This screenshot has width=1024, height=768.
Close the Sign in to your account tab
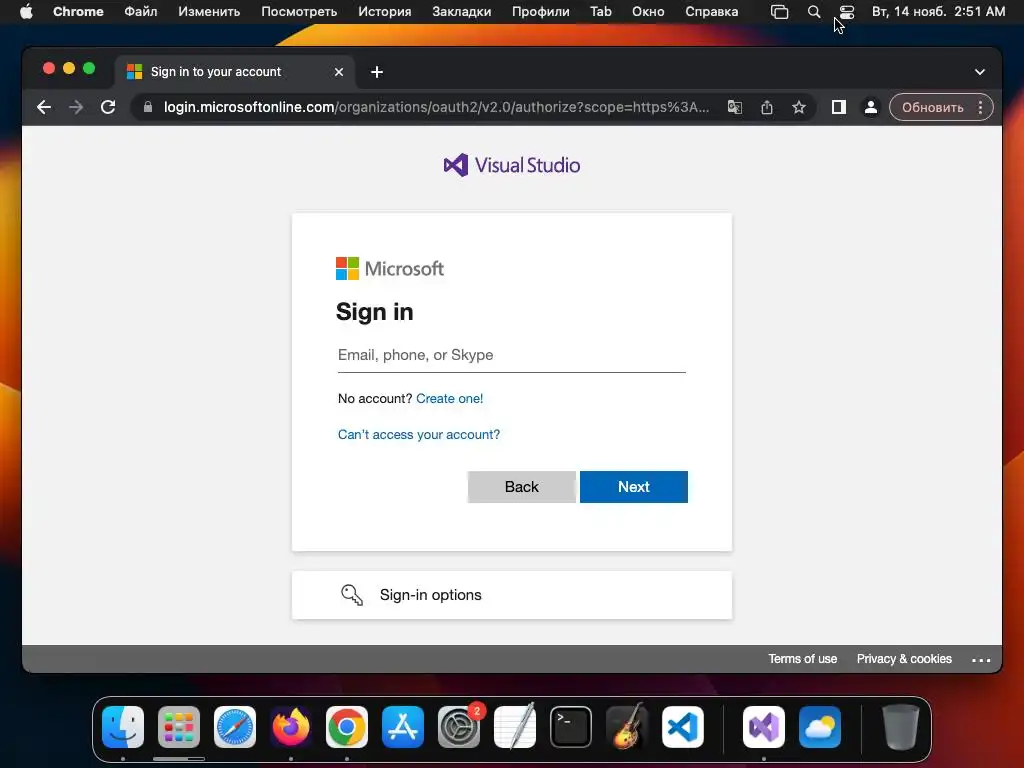tap(338, 72)
